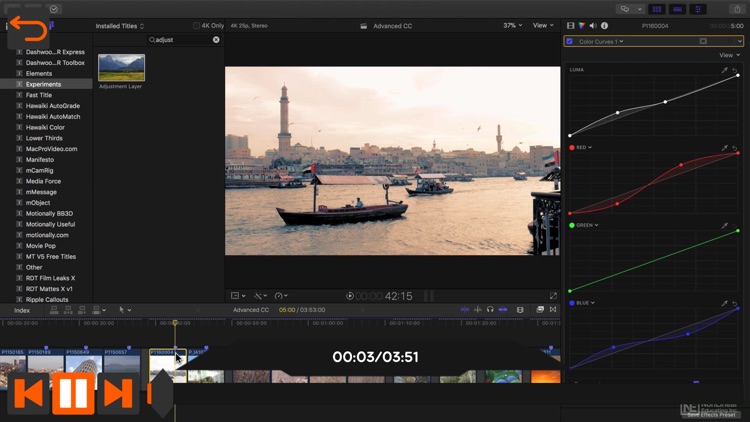Click the insert clip edit icon
The image size is (750, 422).
(x=68, y=310)
